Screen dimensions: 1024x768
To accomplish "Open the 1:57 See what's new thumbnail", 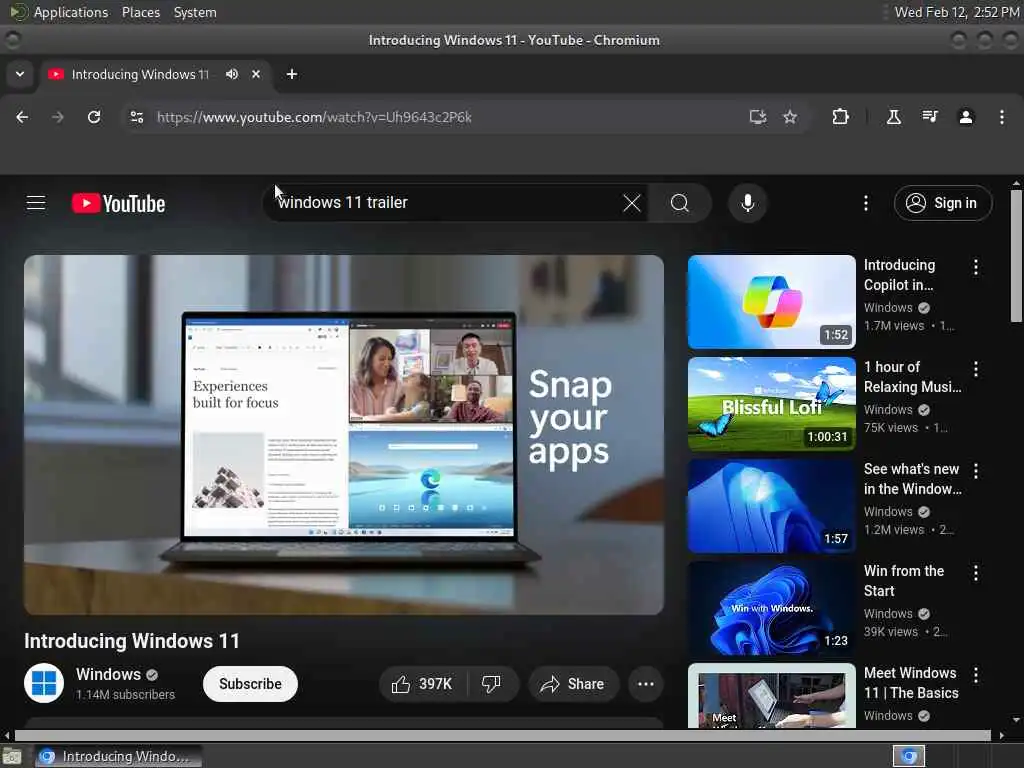I will (x=771, y=505).
